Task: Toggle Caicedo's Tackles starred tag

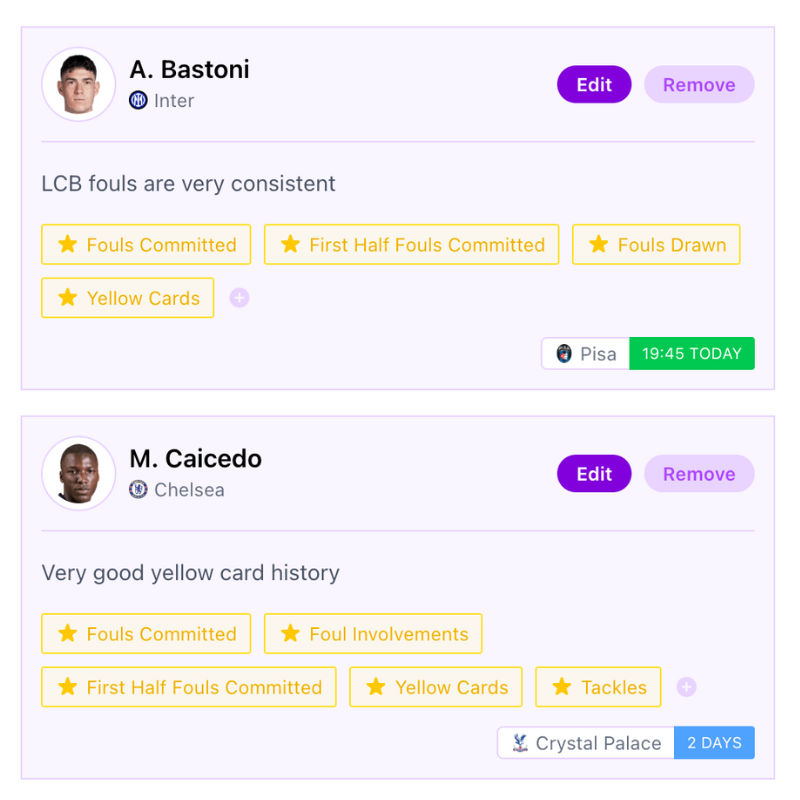Action: tap(598, 687)
